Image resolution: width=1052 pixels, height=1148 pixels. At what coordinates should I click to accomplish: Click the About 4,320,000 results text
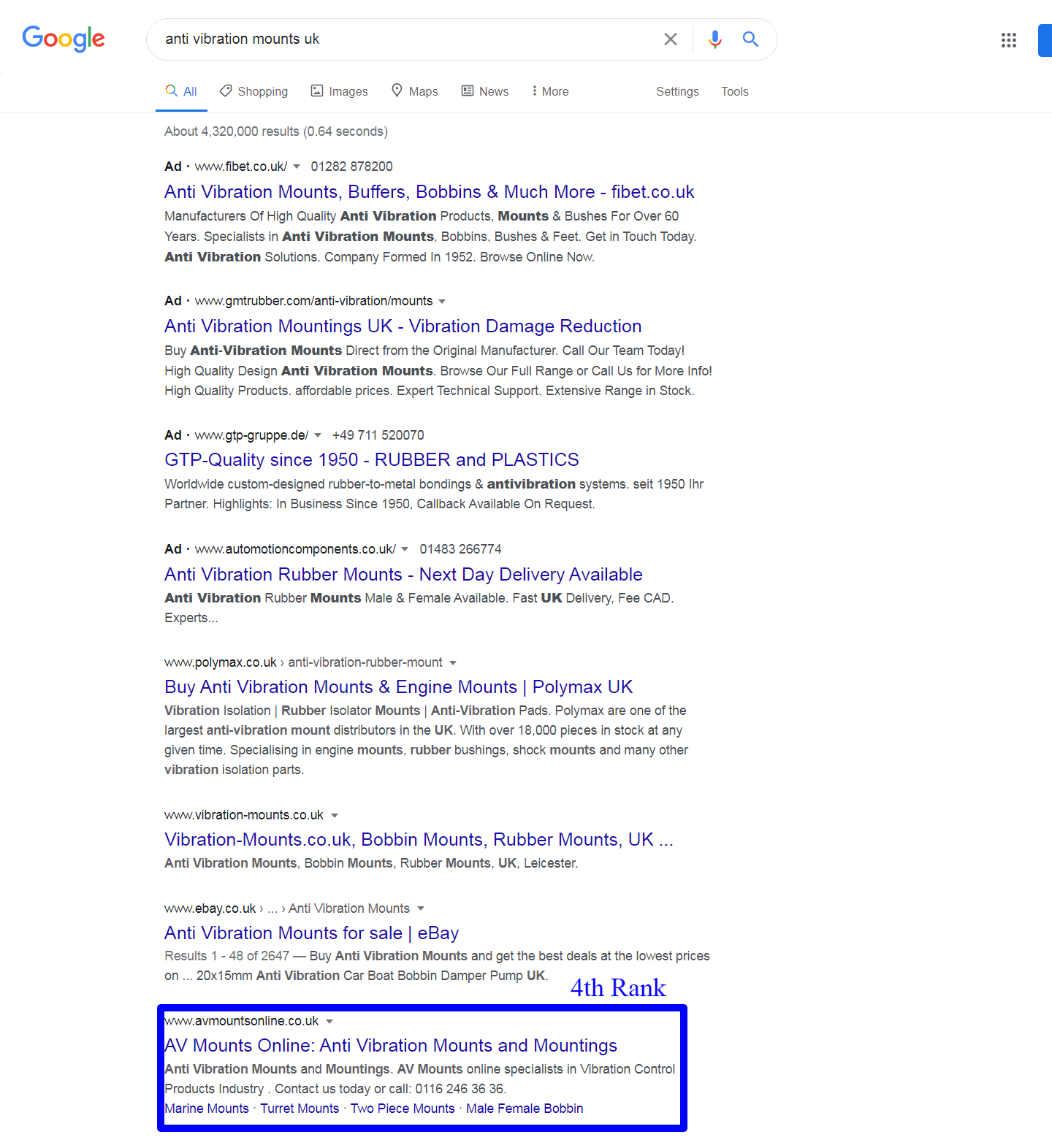(276, 131)
